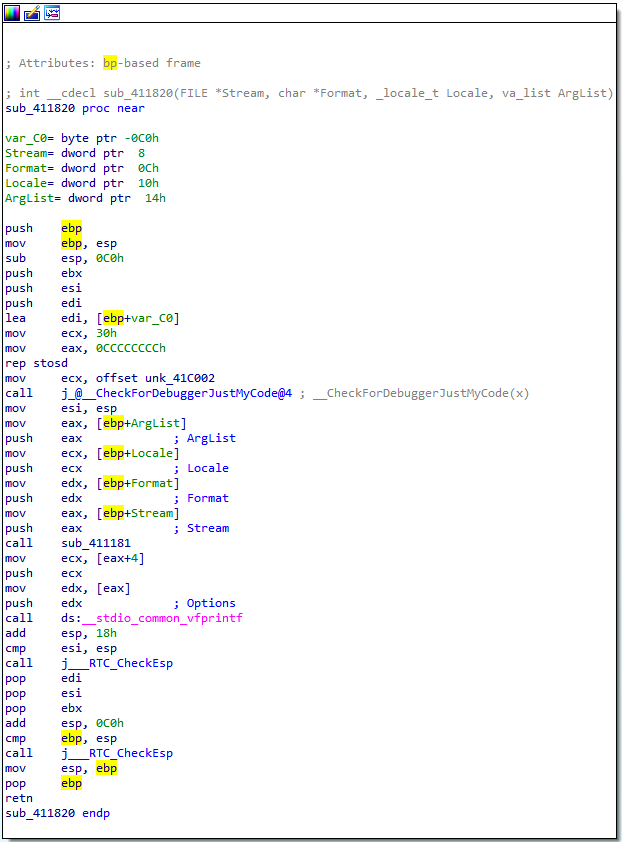Click the 'sub_411820 endp' line
This screenshot has width=622, height=842.
pyautogui.click(x=57, y=815)
